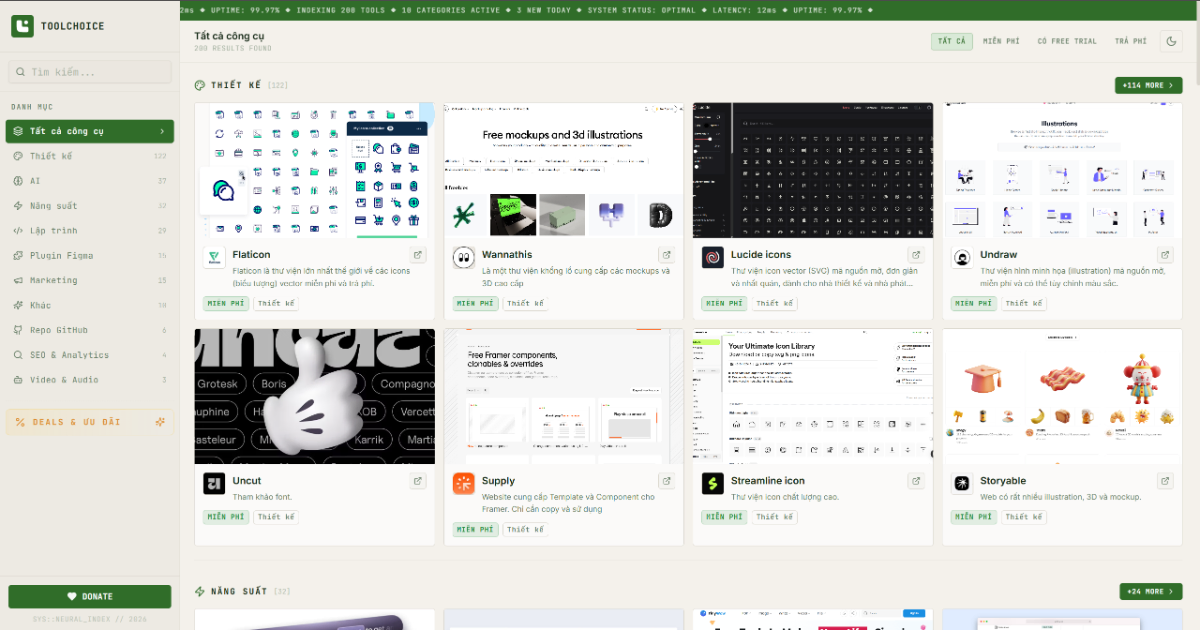The width and height of the screenshot is (1200, 630).
Task: Click the search magnifier icon
Action: [x=20, y=72]
